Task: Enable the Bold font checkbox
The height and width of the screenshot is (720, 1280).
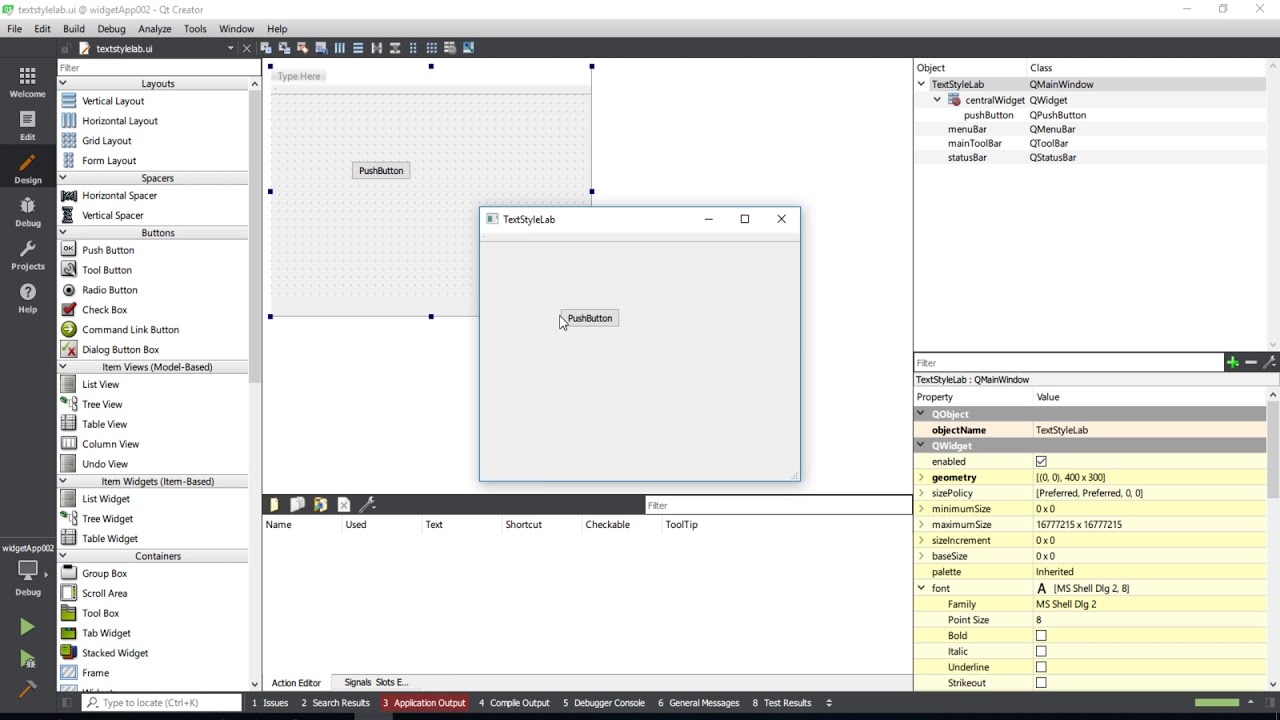Action: point(1041,635)
